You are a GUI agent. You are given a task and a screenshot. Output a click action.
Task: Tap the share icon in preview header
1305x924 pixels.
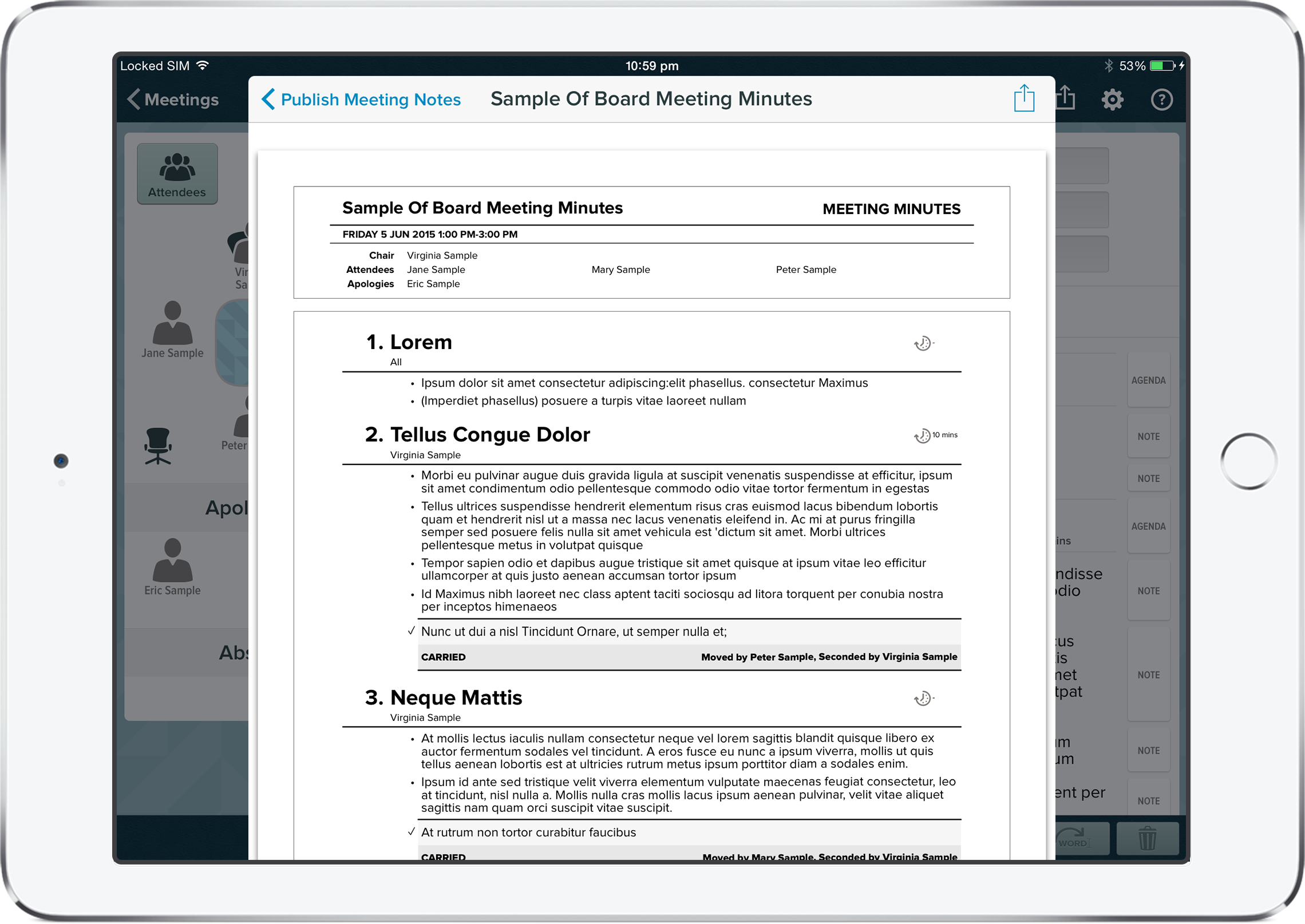(1023, 99)
